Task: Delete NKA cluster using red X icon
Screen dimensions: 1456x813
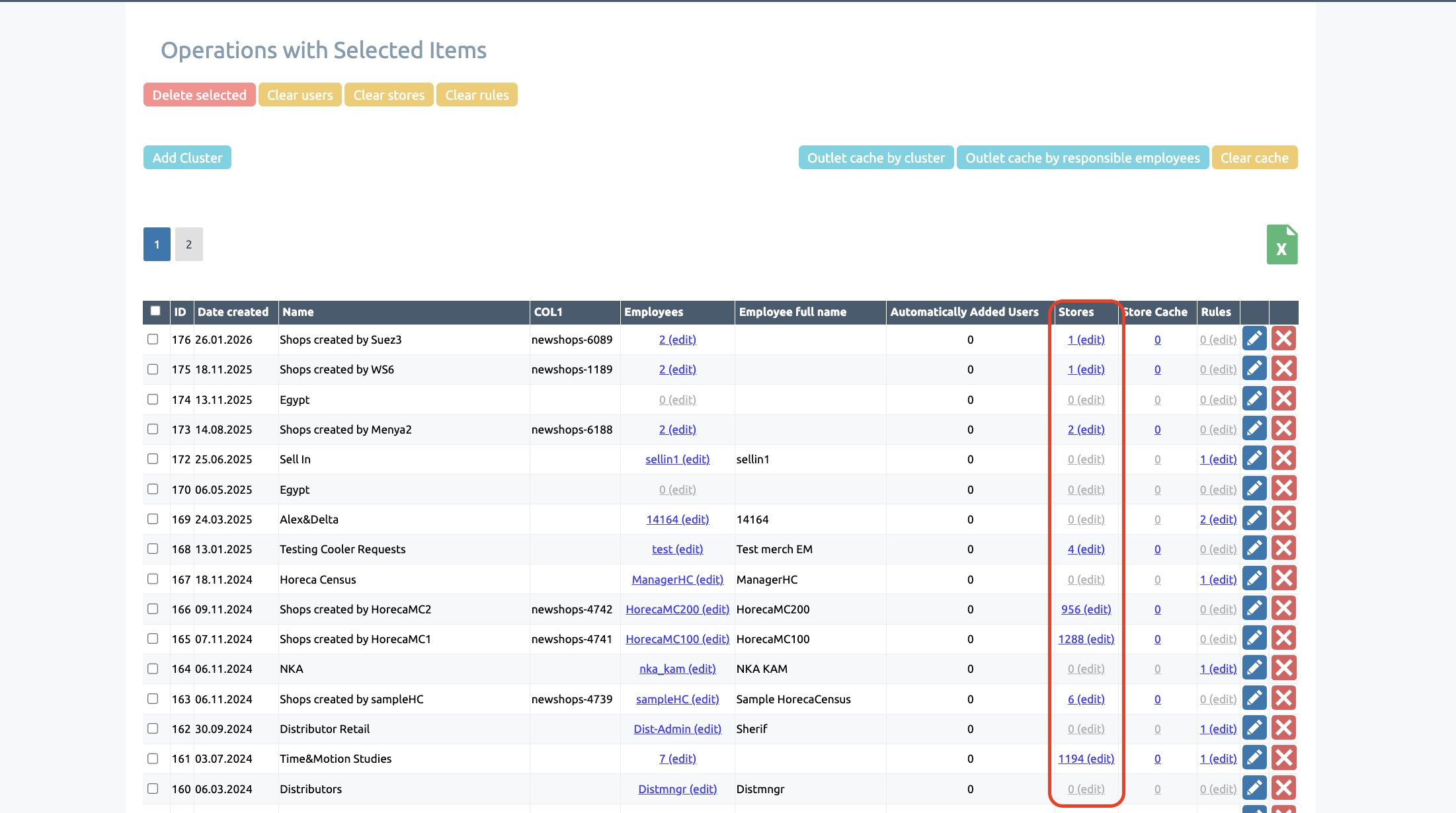Action: click(x=1283, y=668)
